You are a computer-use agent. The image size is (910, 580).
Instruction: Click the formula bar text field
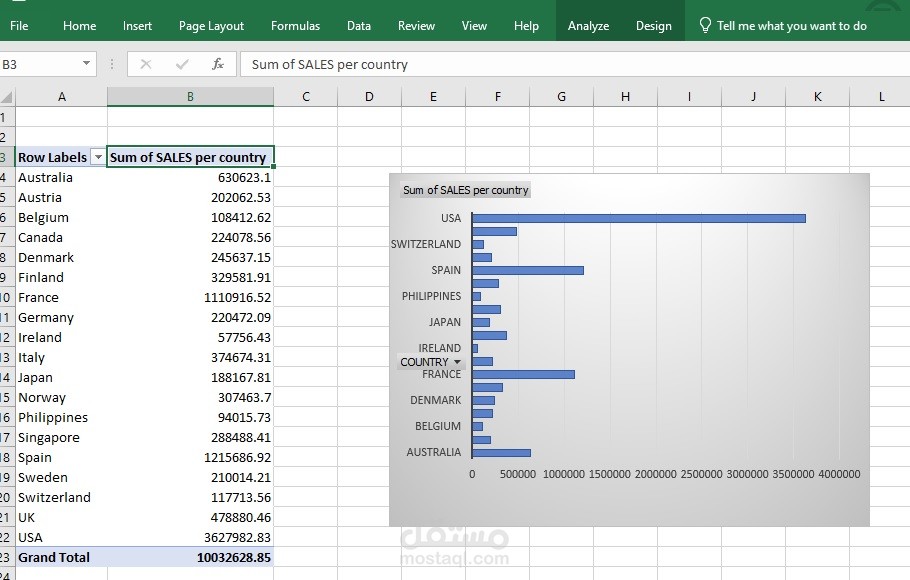coord(575,64)
